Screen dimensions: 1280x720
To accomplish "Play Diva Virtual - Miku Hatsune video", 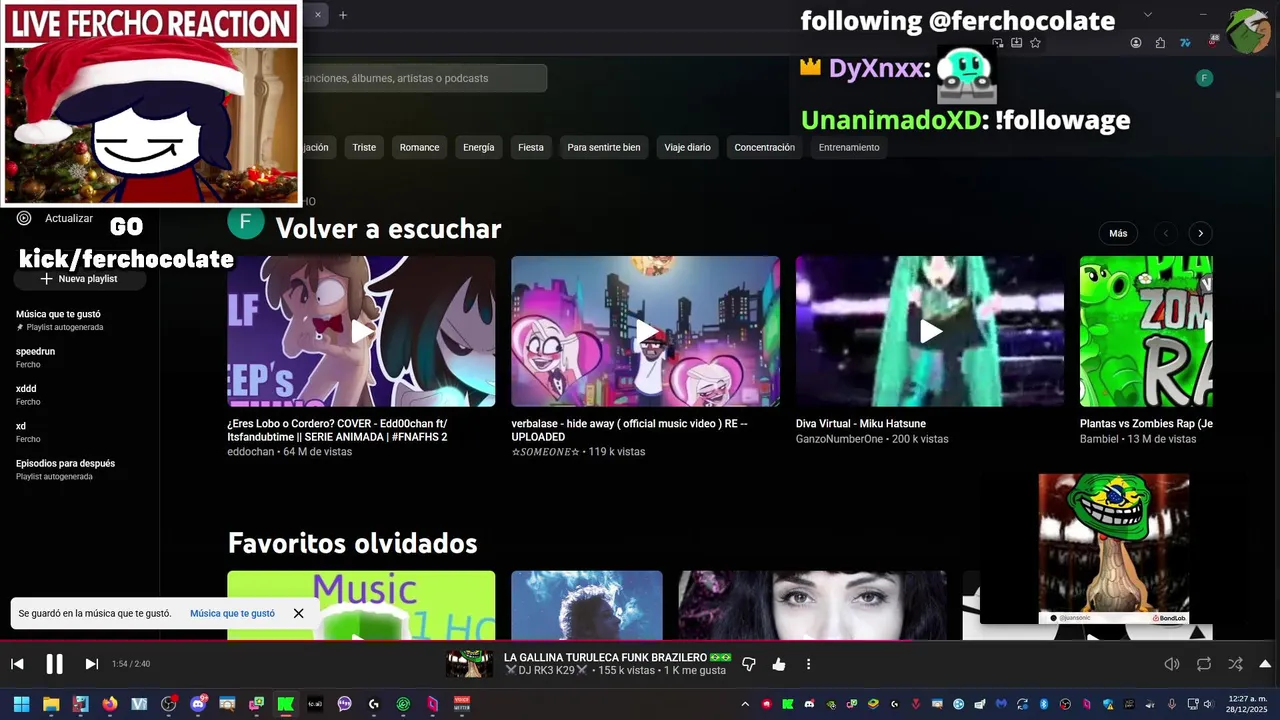I will (x=930, y=331).
